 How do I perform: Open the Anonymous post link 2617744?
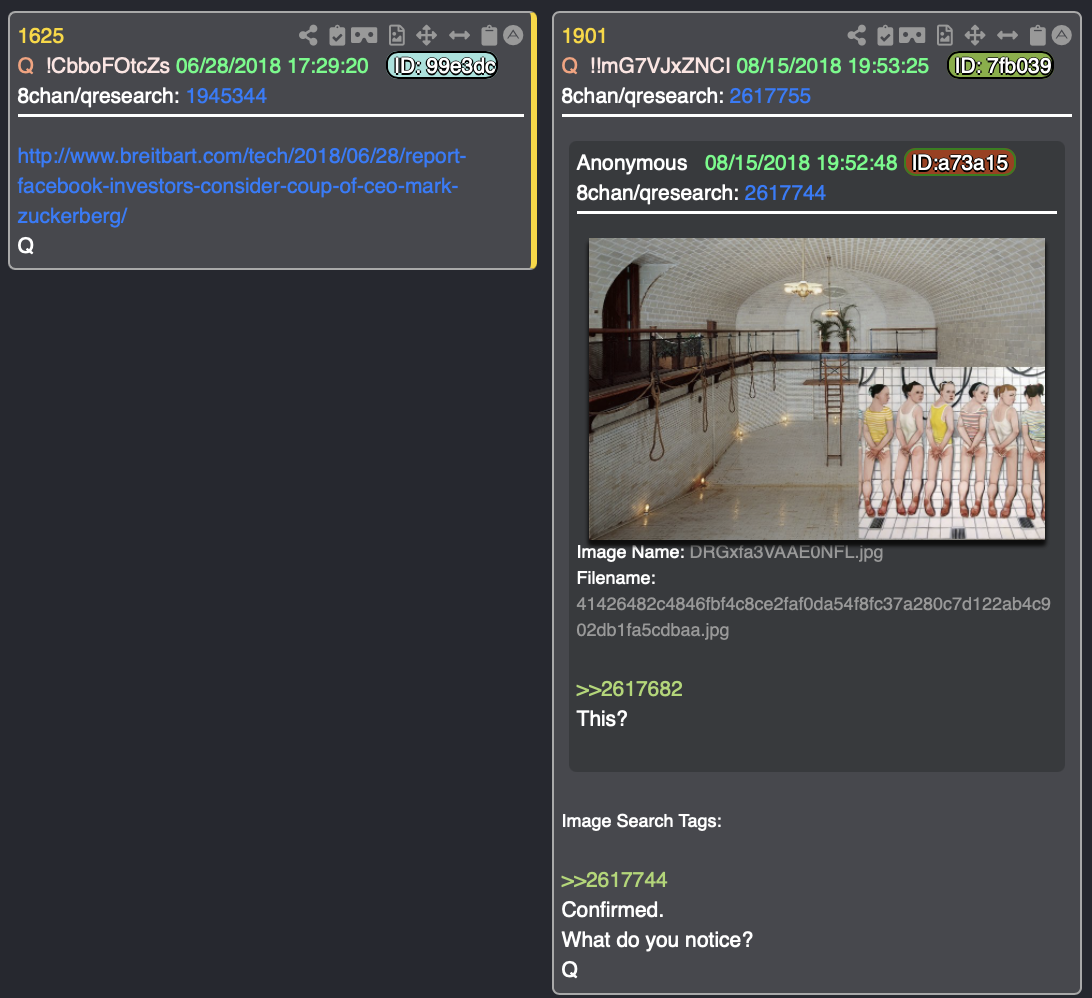(x=785, y=193)
